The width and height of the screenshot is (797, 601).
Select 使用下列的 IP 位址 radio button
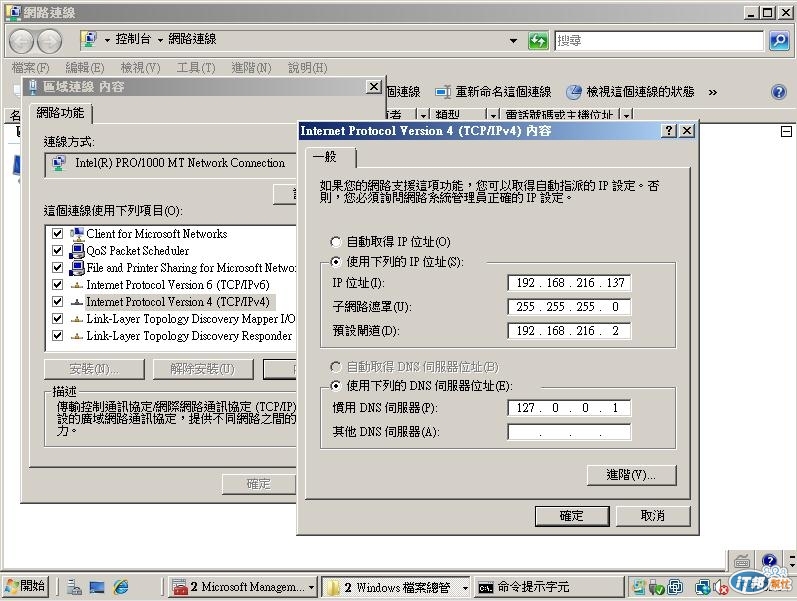point(335,262)
